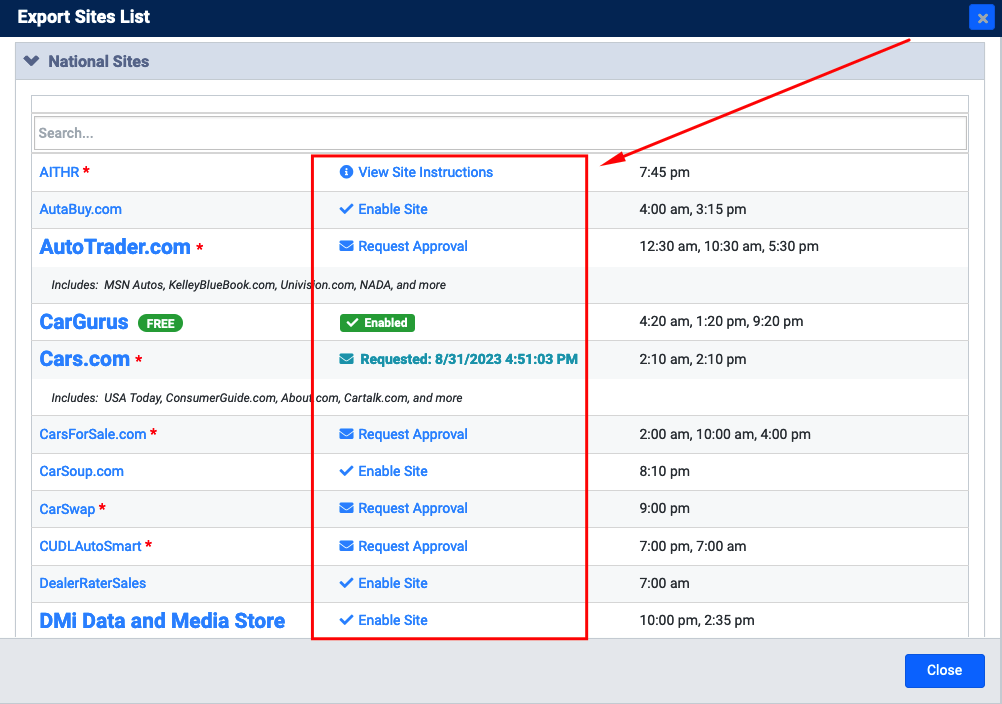The height and width of the screenshot is (704, 1002).
Task: Click the FREE badge next to CarGurus
Action: tap(160, 323)
